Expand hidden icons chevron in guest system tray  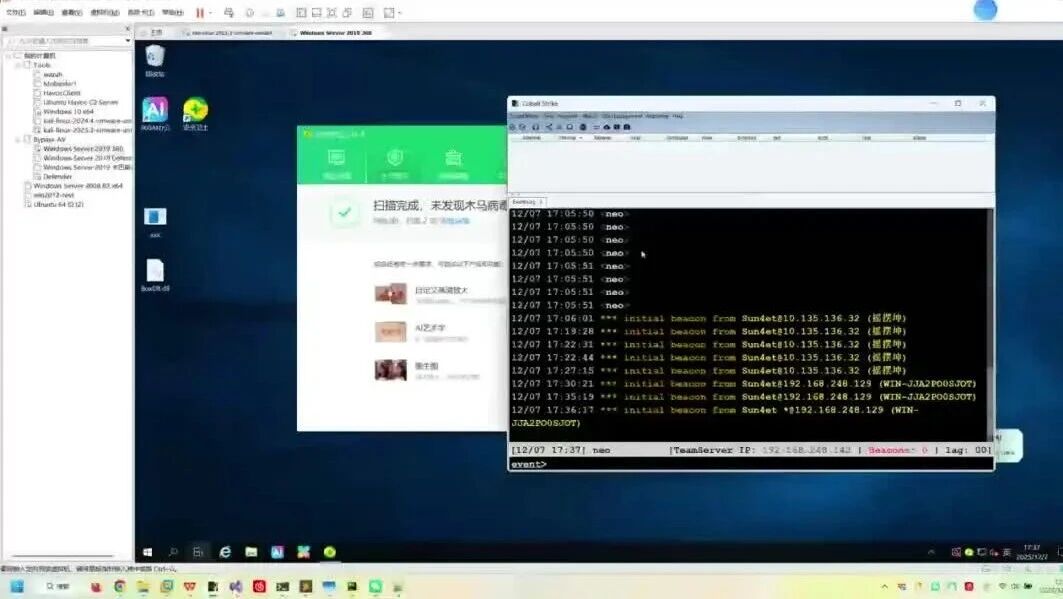pyautogui.click(x=931, y=552)
